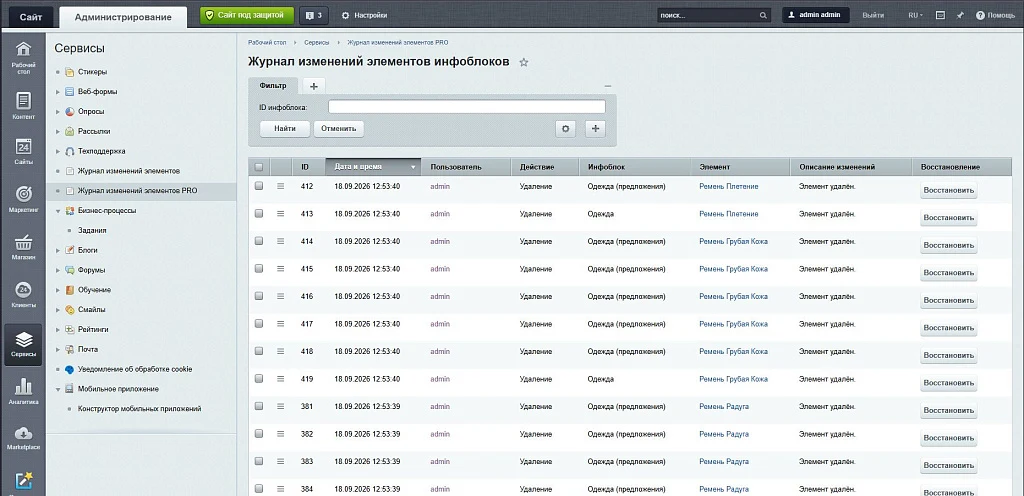This screenshot has width=1024, height=496.
Task: Click the Выйти logout link
Action: [x=873, y=15]
